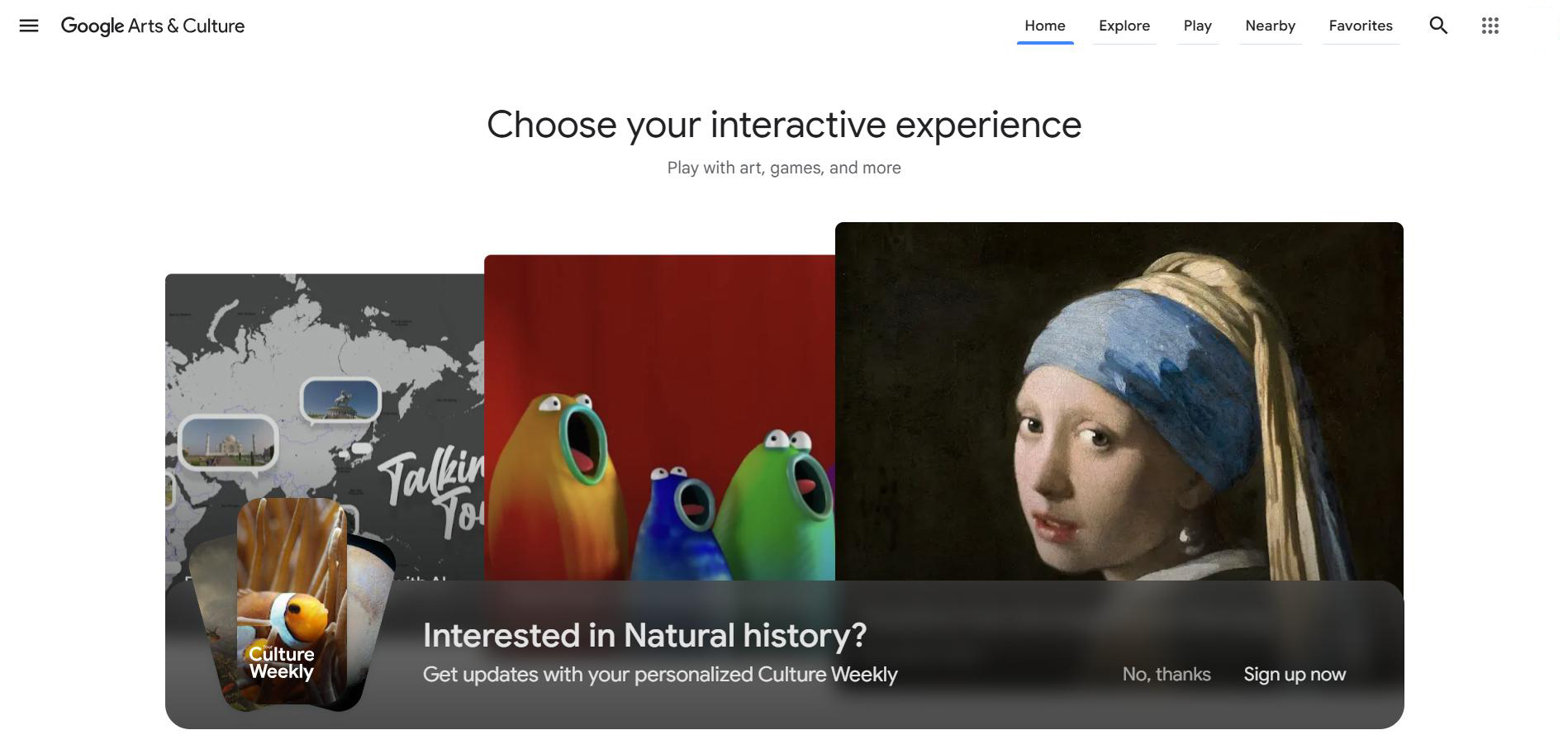
Task: Click the horse statue map bubble
Action: click(340, 400)
